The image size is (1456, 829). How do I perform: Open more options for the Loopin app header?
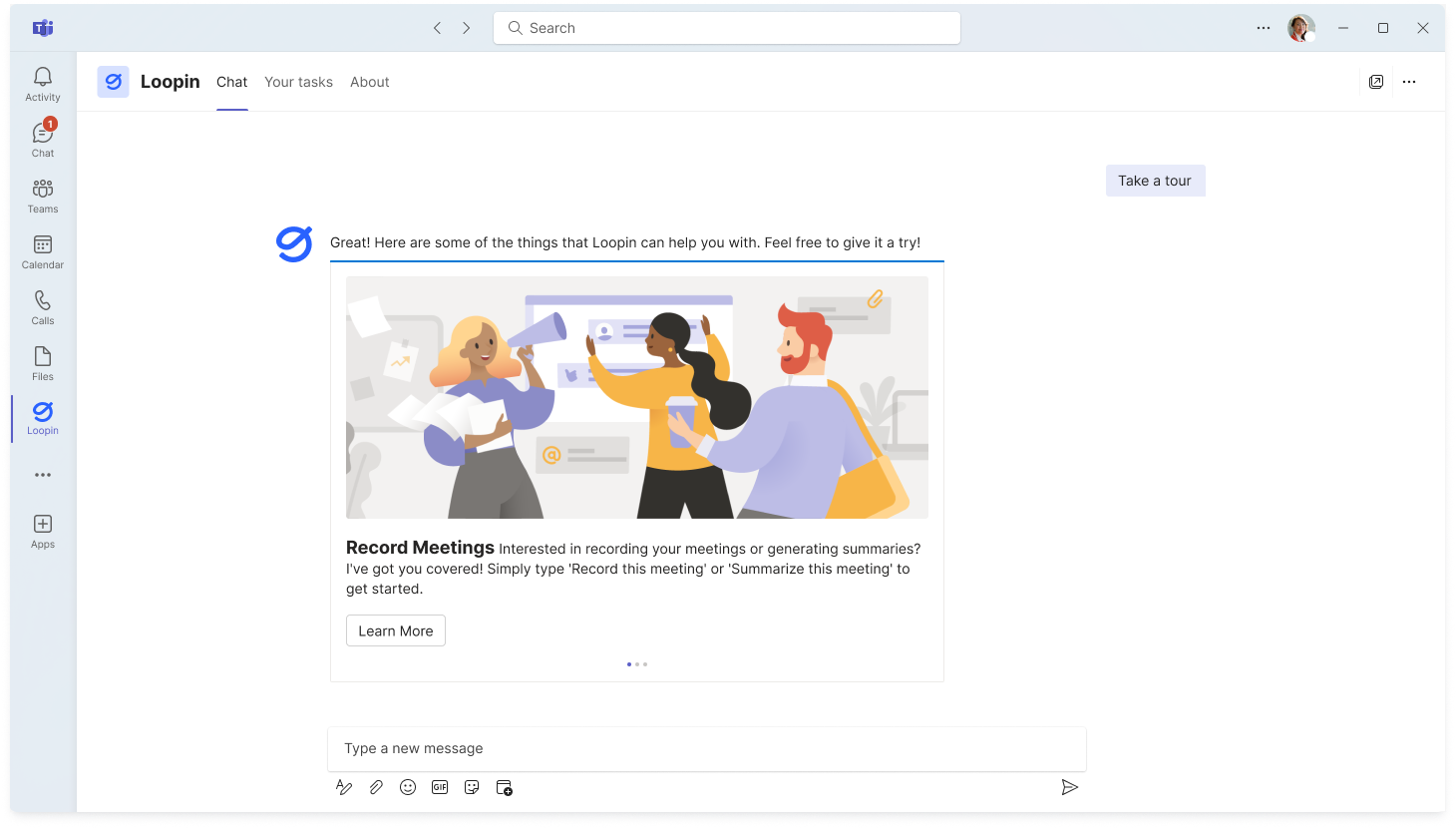(x=1409, y=82)
